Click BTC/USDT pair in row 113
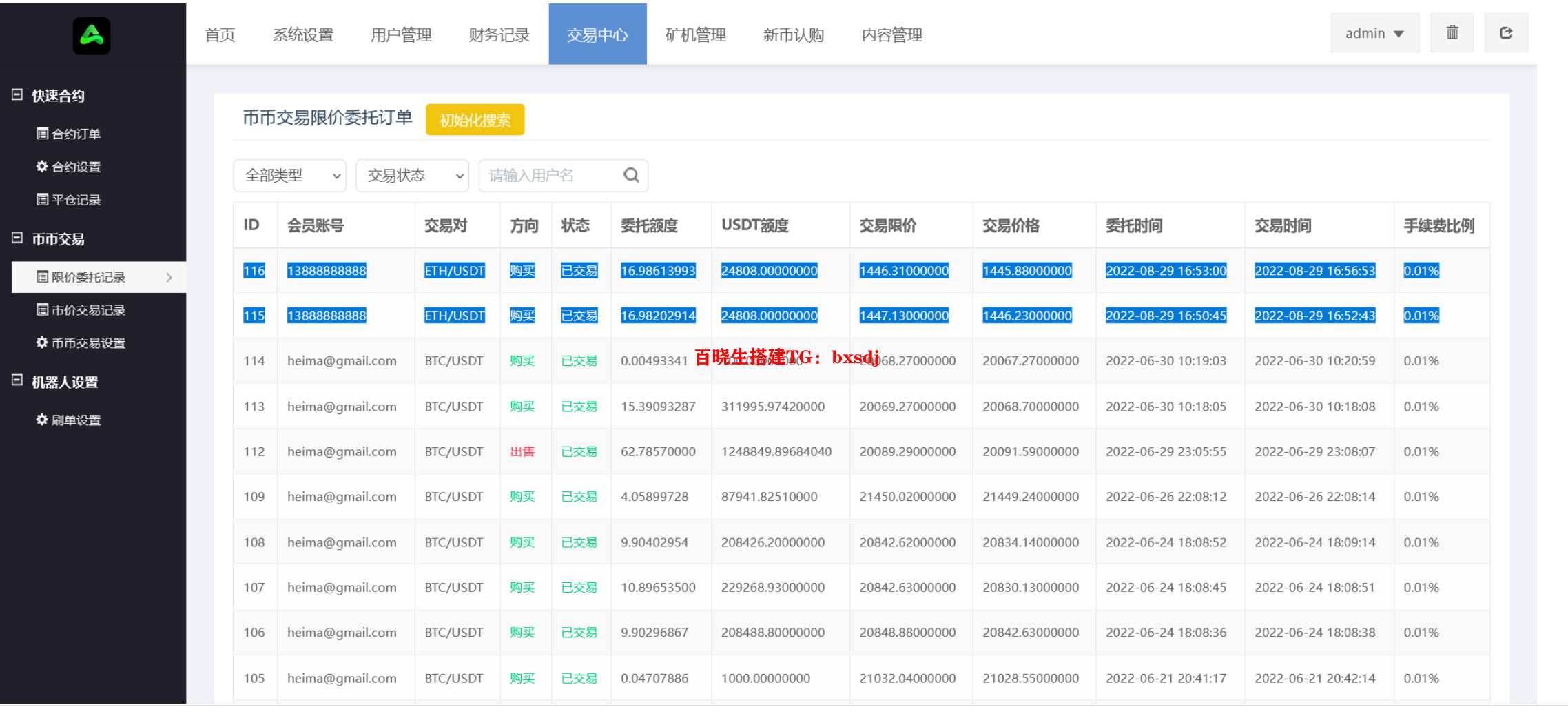This screenshot has height=727, width=1568. [453, 407]
